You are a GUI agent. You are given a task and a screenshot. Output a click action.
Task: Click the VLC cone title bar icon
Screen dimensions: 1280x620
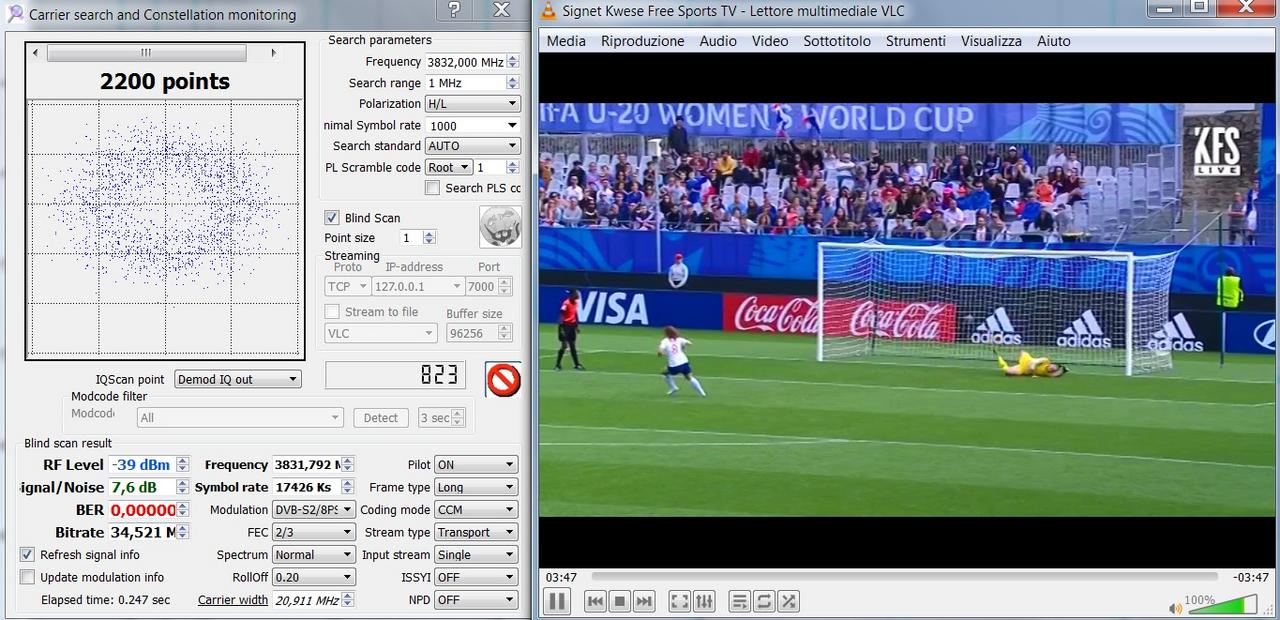(549, 10)
